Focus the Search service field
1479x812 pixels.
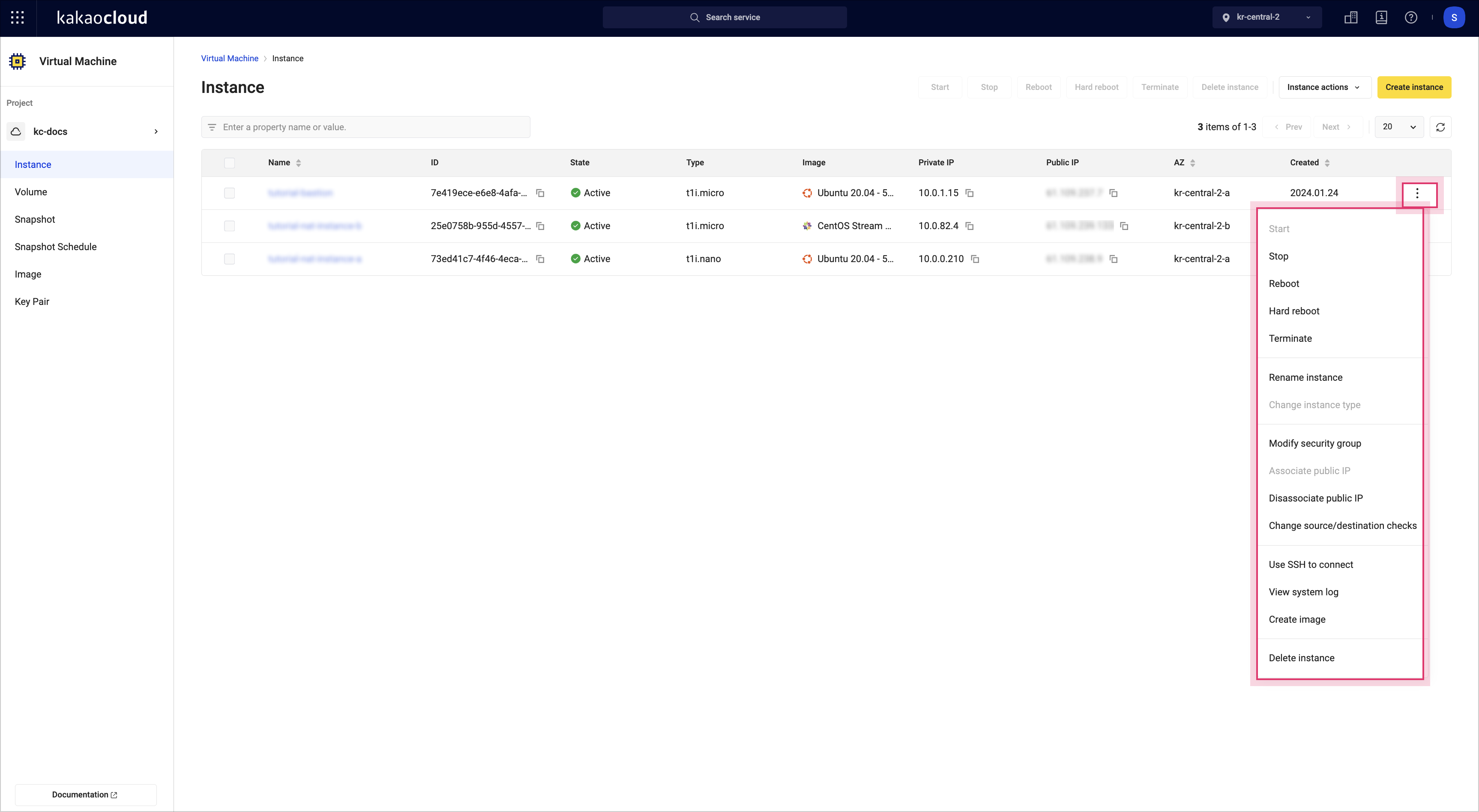(x=725, y=18)
